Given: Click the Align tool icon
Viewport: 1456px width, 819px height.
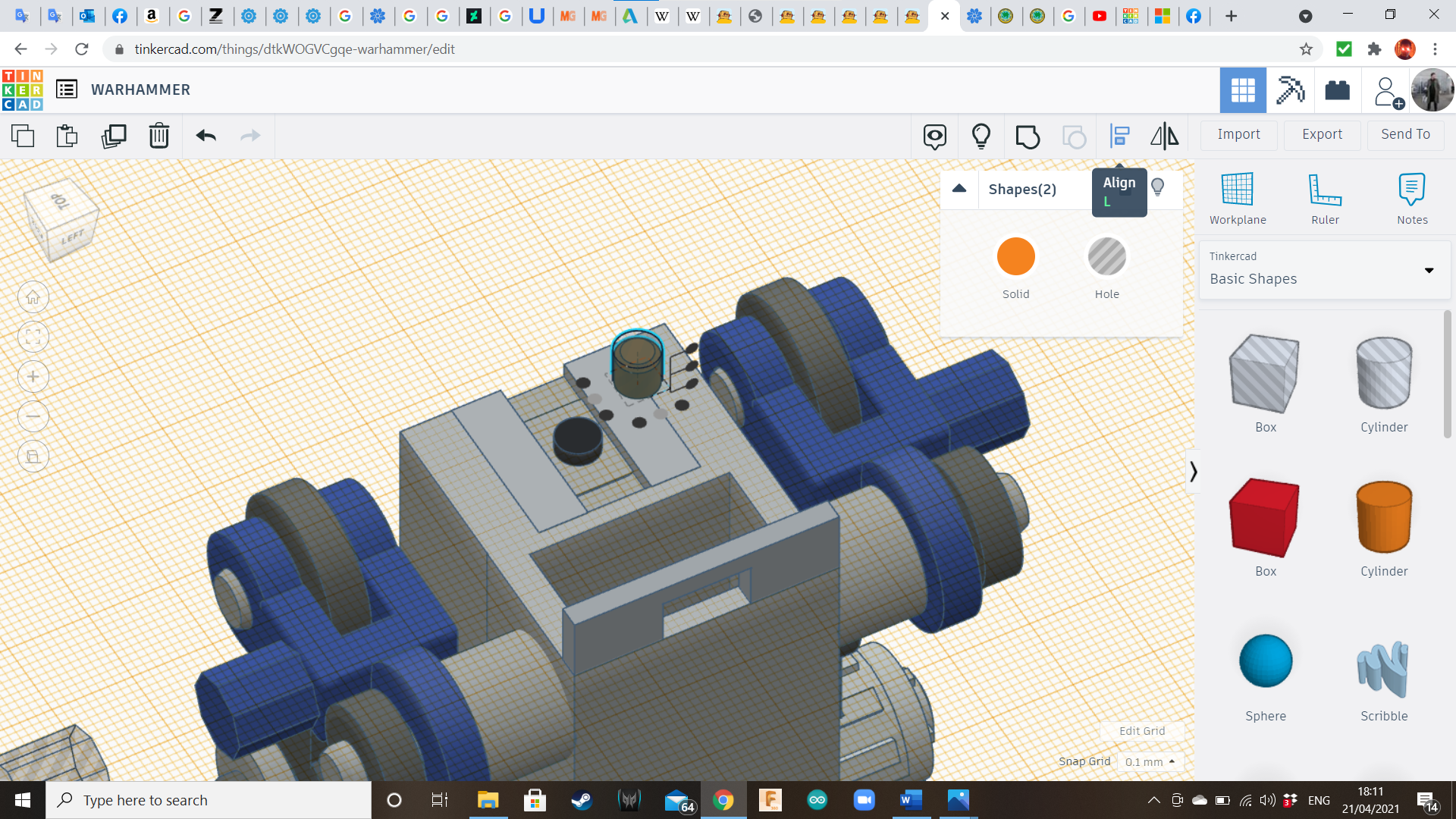Looking at the screenshot, I should pyautogui.click(x=1119, y=136).
